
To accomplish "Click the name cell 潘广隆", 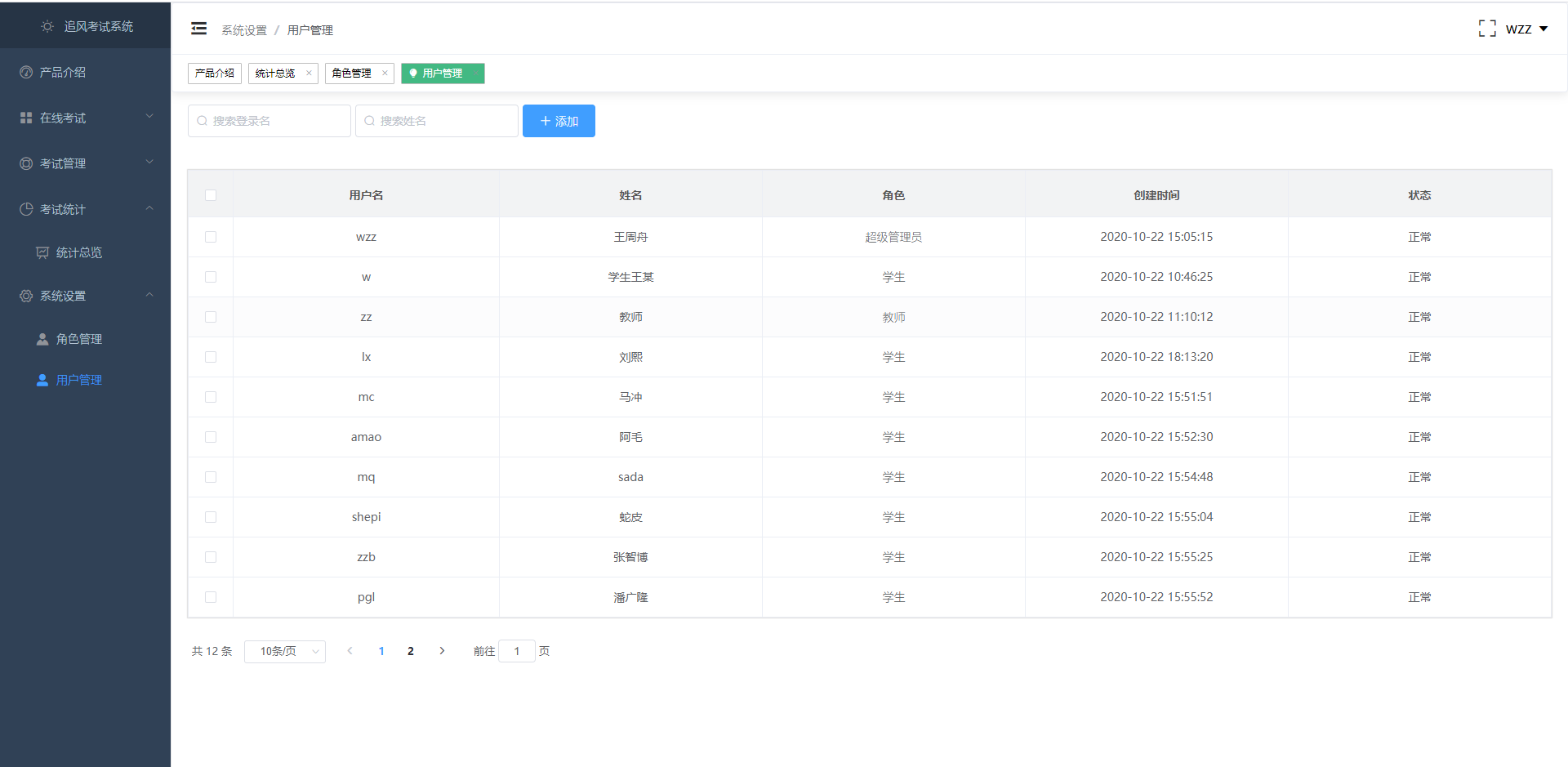I will [630, 597].
